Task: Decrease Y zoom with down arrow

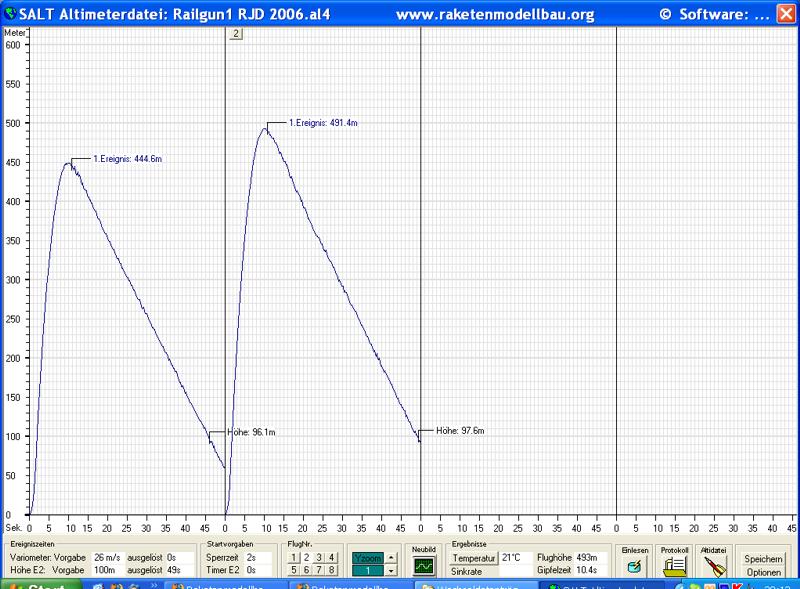Action: (391, 570)
